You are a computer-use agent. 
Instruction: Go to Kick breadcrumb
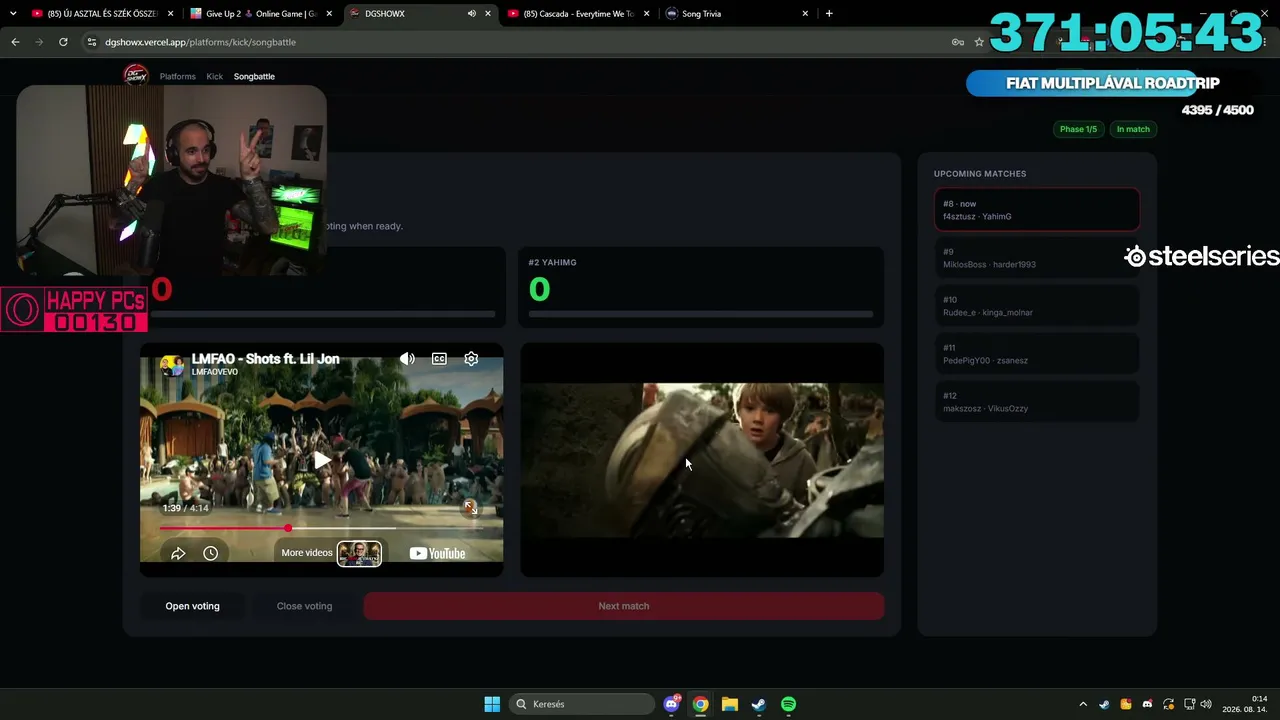215,76
